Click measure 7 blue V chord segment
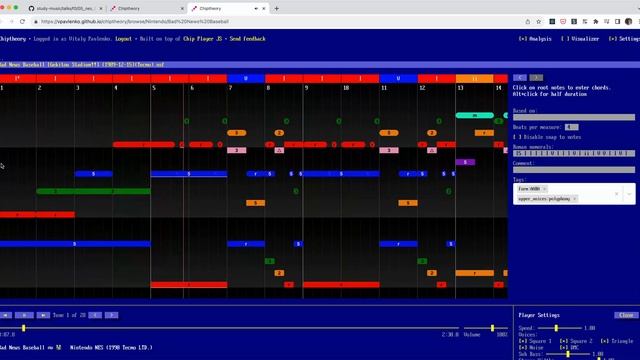 click(x=246, y=78)
